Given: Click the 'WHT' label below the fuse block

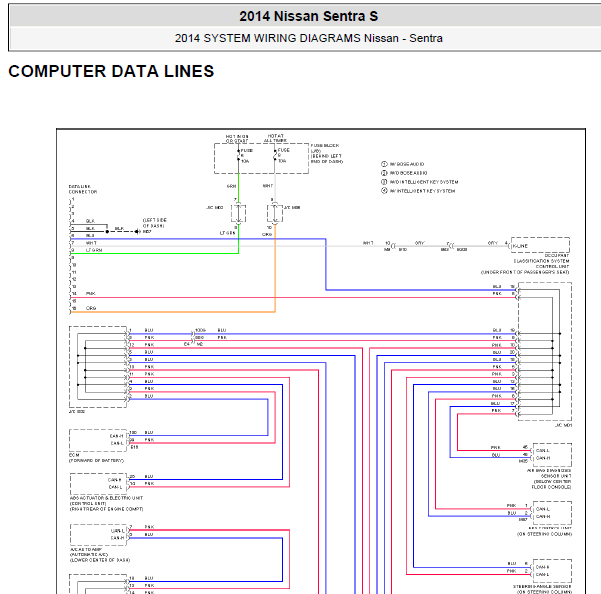Looking at the screenshot, I should click(x=268, y=186).
